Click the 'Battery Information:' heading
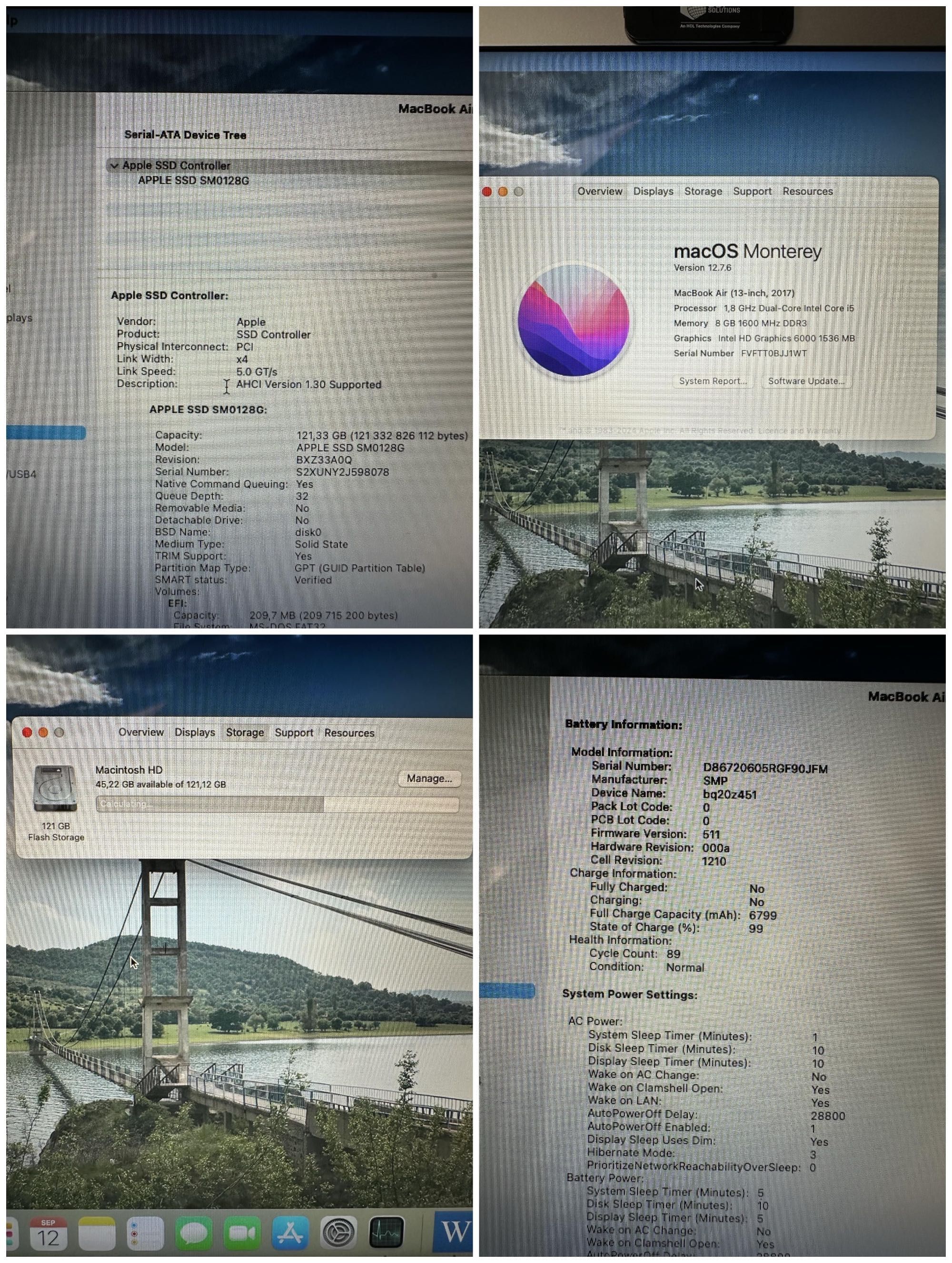Image resolution: width=952 pixels, height=1263 pixels. tap(624, 725)
